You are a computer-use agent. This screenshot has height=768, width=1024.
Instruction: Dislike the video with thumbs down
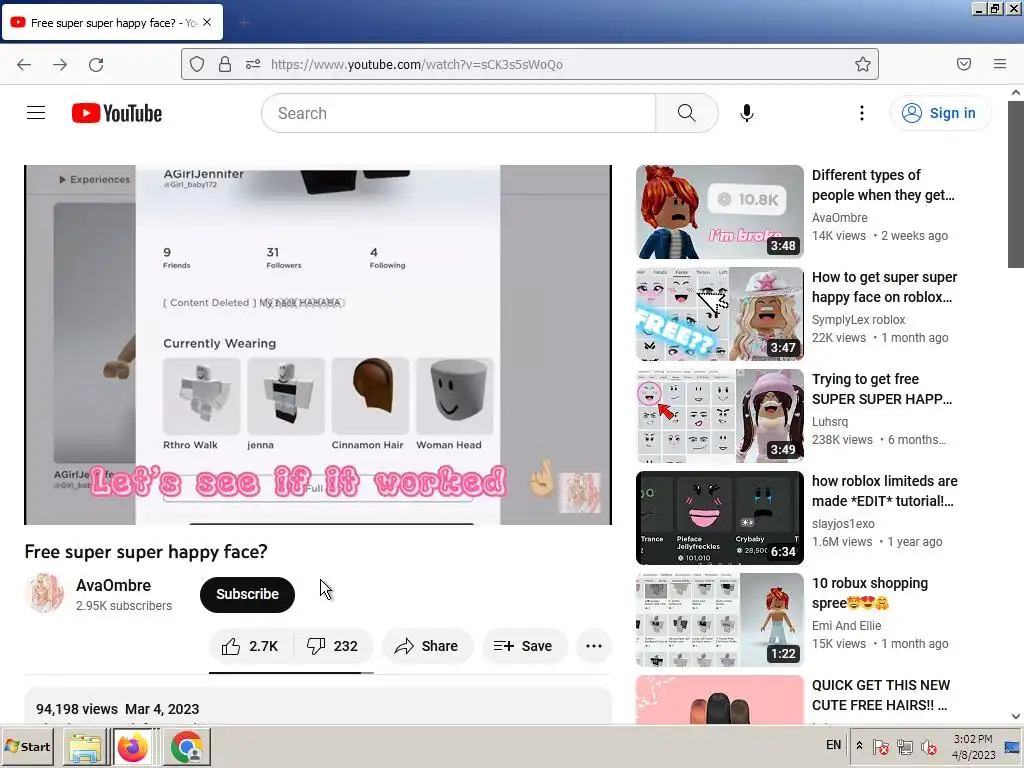(333, 646)
